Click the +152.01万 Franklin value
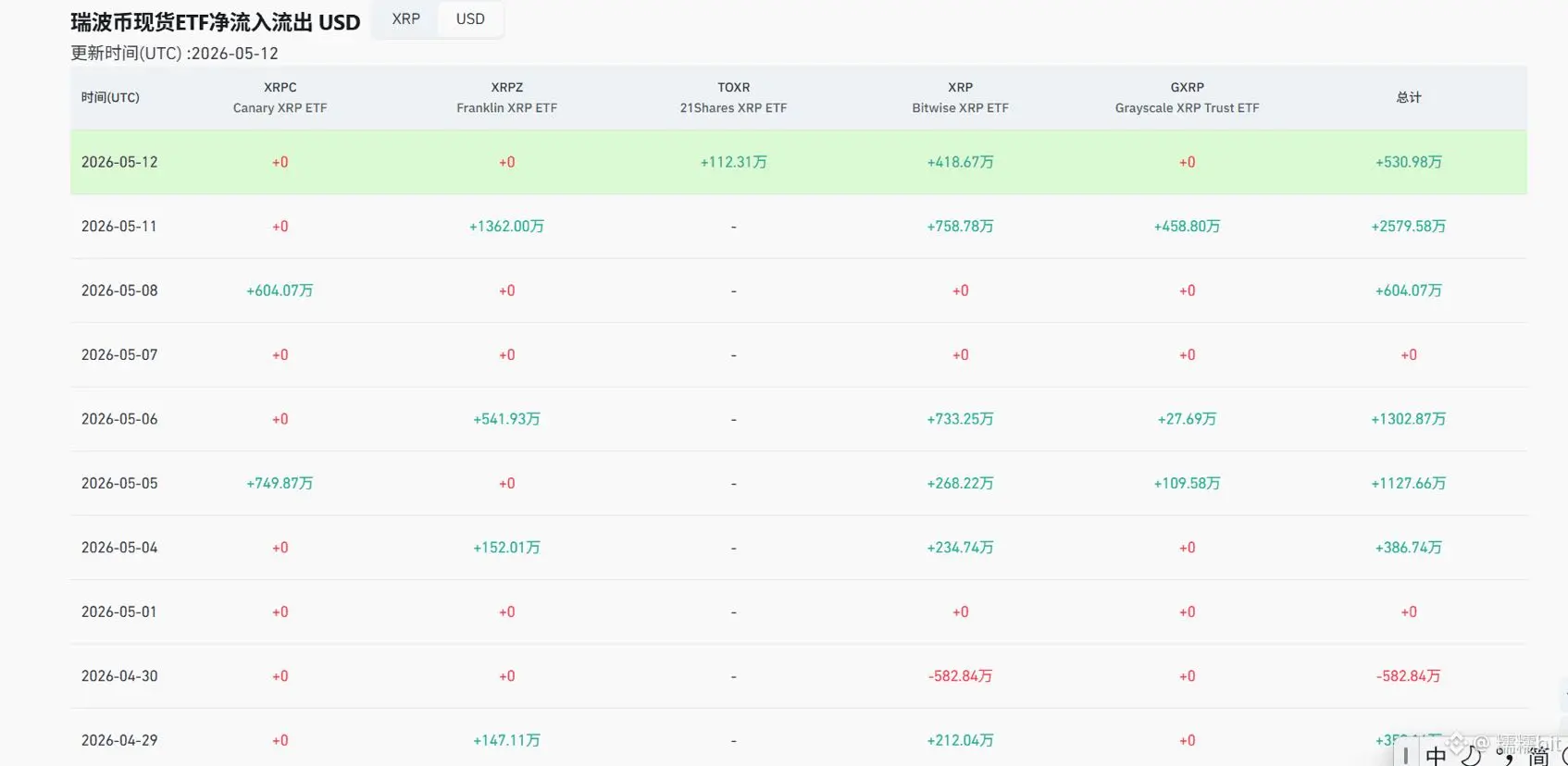The width and height of the screenshot is (1568, 766). [x=506, y=548]
